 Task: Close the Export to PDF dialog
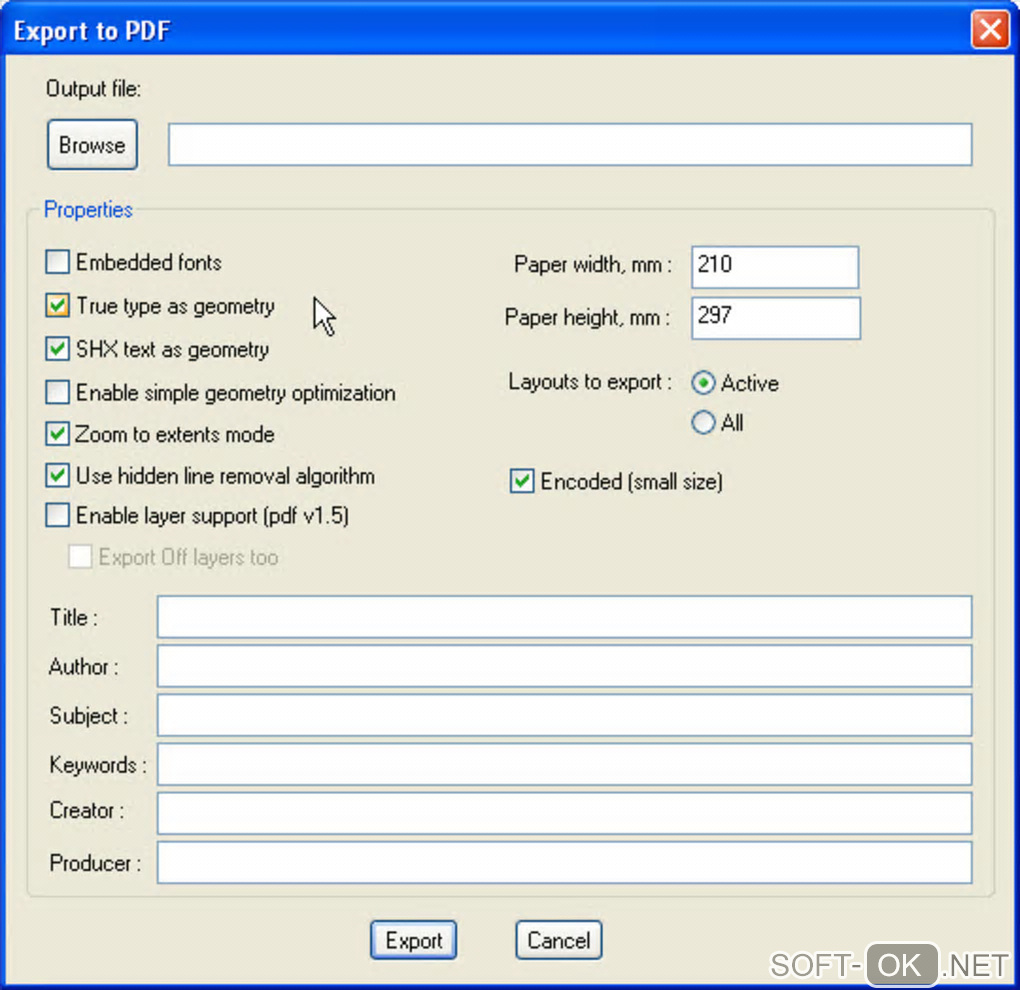(x=990, y=29)
